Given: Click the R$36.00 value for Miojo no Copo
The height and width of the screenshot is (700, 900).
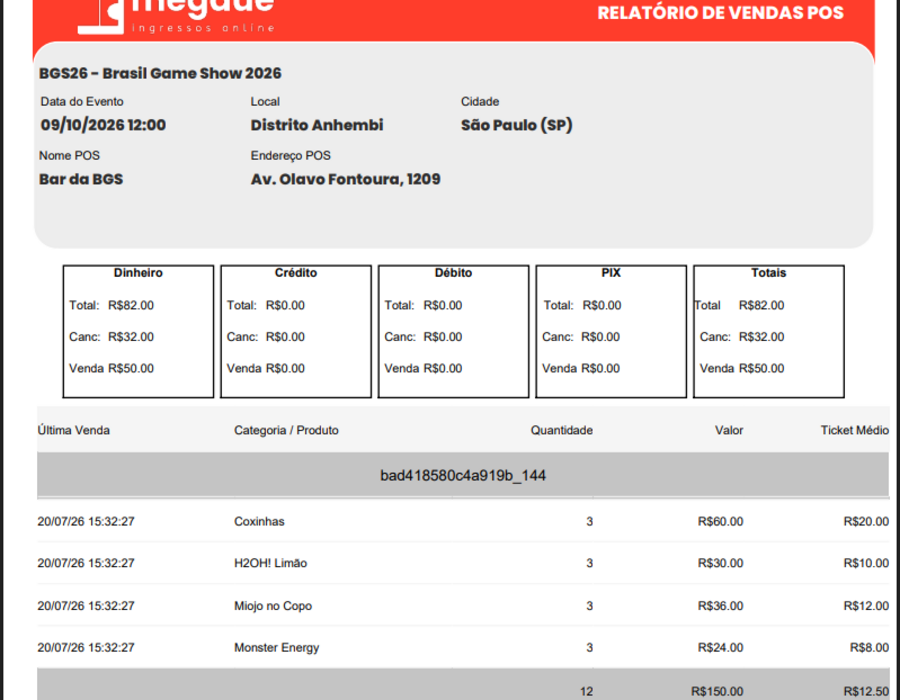Looking at the screenshot, I should coord(720,606).
